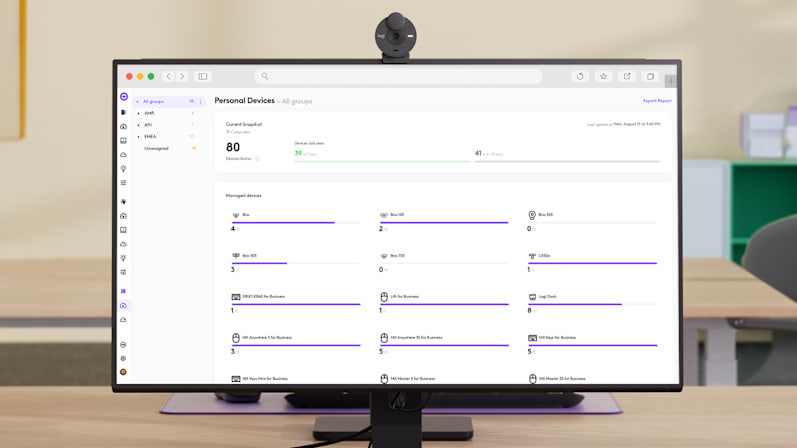797x448 pixels.
Task: Open the Logi Dock device entry
Action: (x=547, y=297)
